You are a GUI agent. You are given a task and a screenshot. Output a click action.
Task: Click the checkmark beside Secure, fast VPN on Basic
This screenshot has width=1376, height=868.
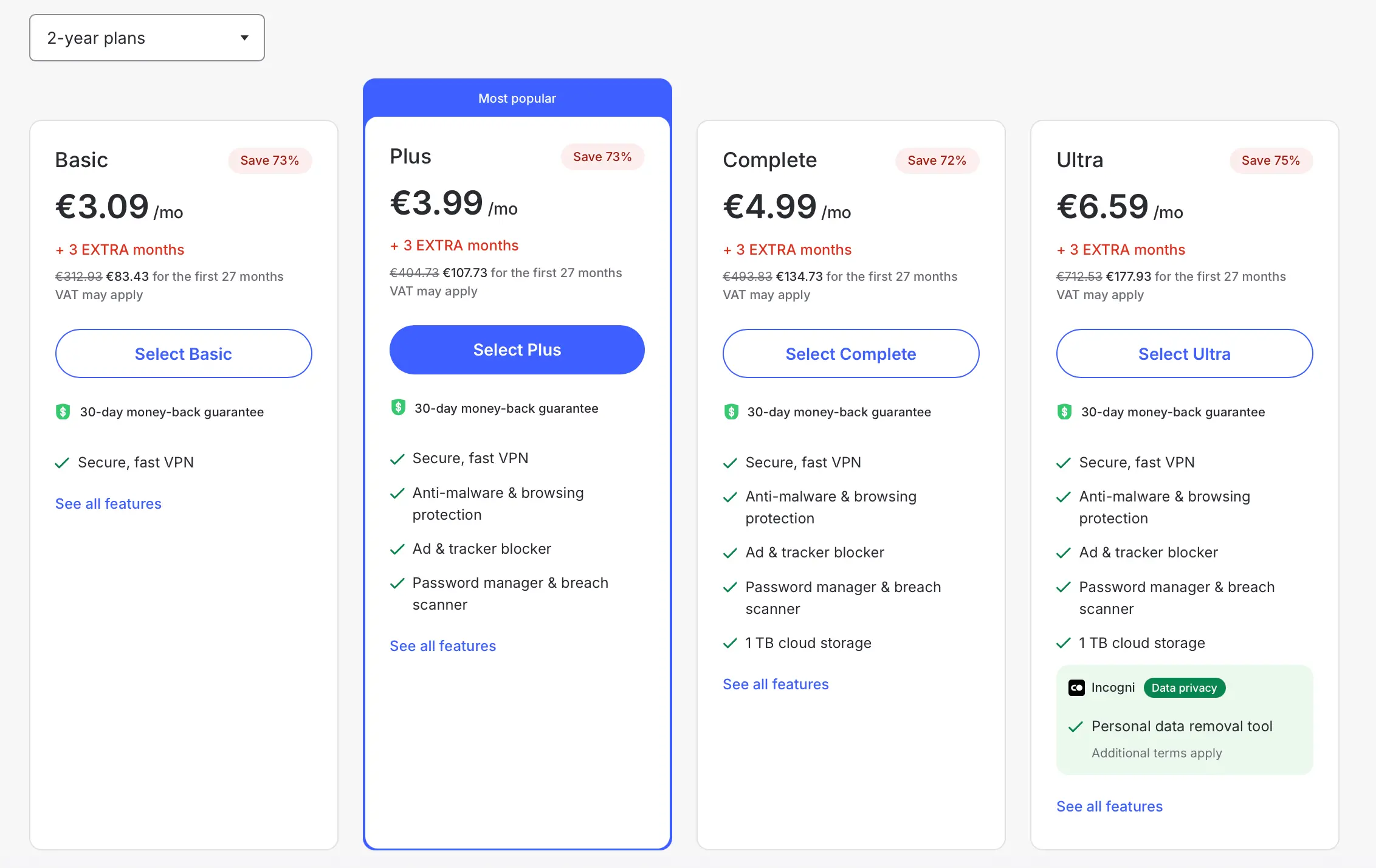[61, 463]
